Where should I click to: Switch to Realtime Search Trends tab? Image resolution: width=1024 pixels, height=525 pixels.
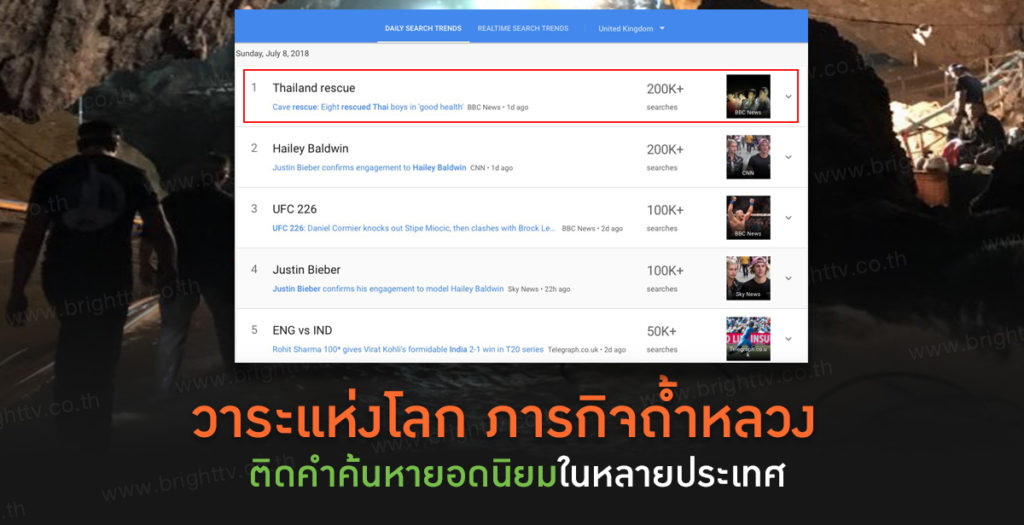pos(522,29)
